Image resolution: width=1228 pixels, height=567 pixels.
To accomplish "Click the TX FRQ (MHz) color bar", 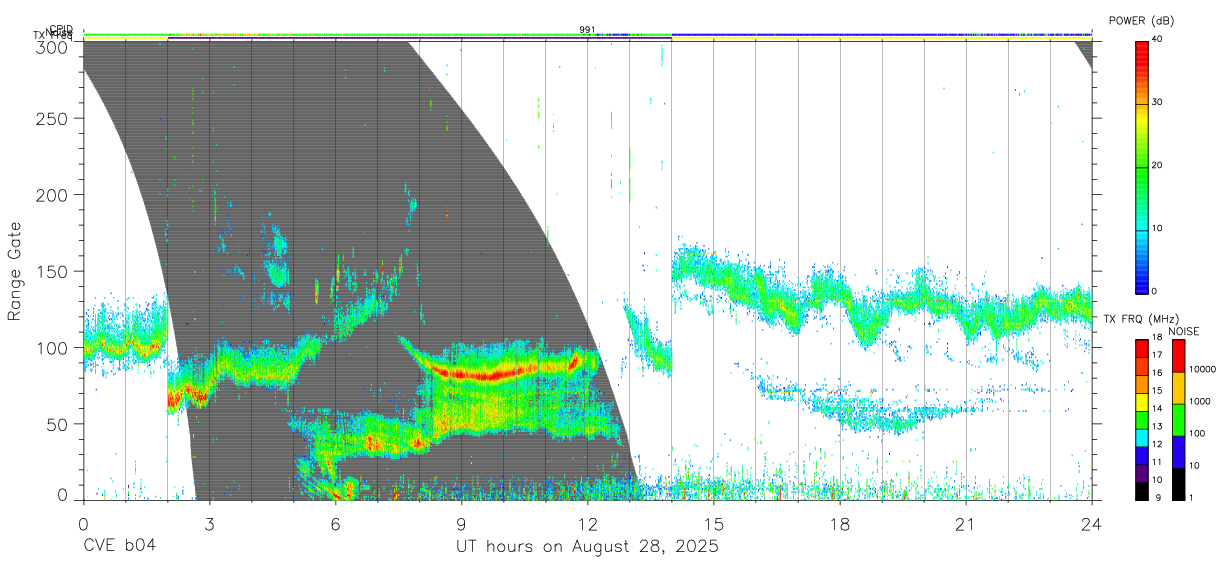I will pos(1142,419).
